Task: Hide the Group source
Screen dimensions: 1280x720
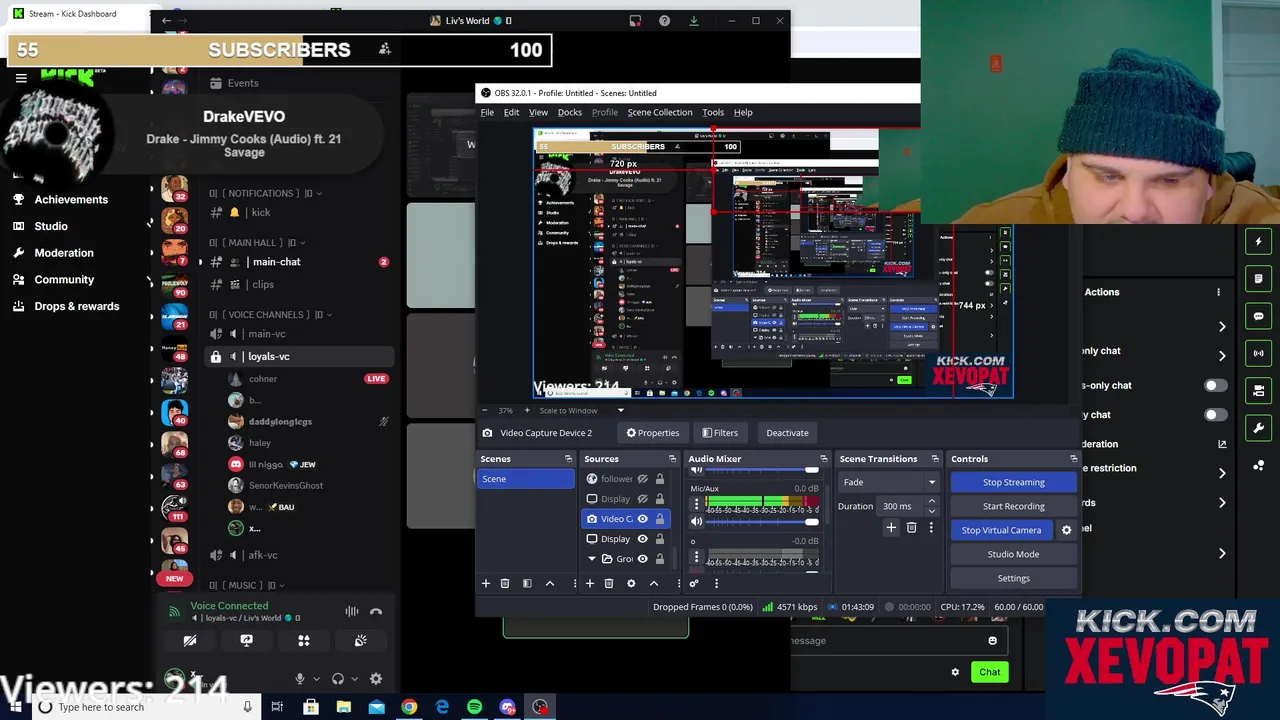Action: (x=643, y=559)
